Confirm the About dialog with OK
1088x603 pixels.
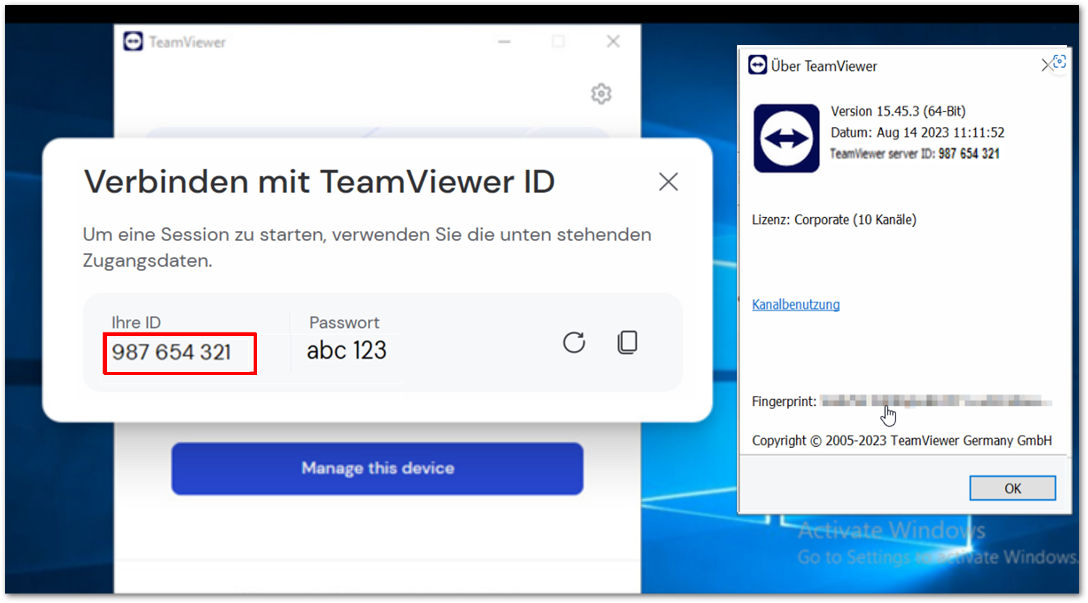[1012, 488]
